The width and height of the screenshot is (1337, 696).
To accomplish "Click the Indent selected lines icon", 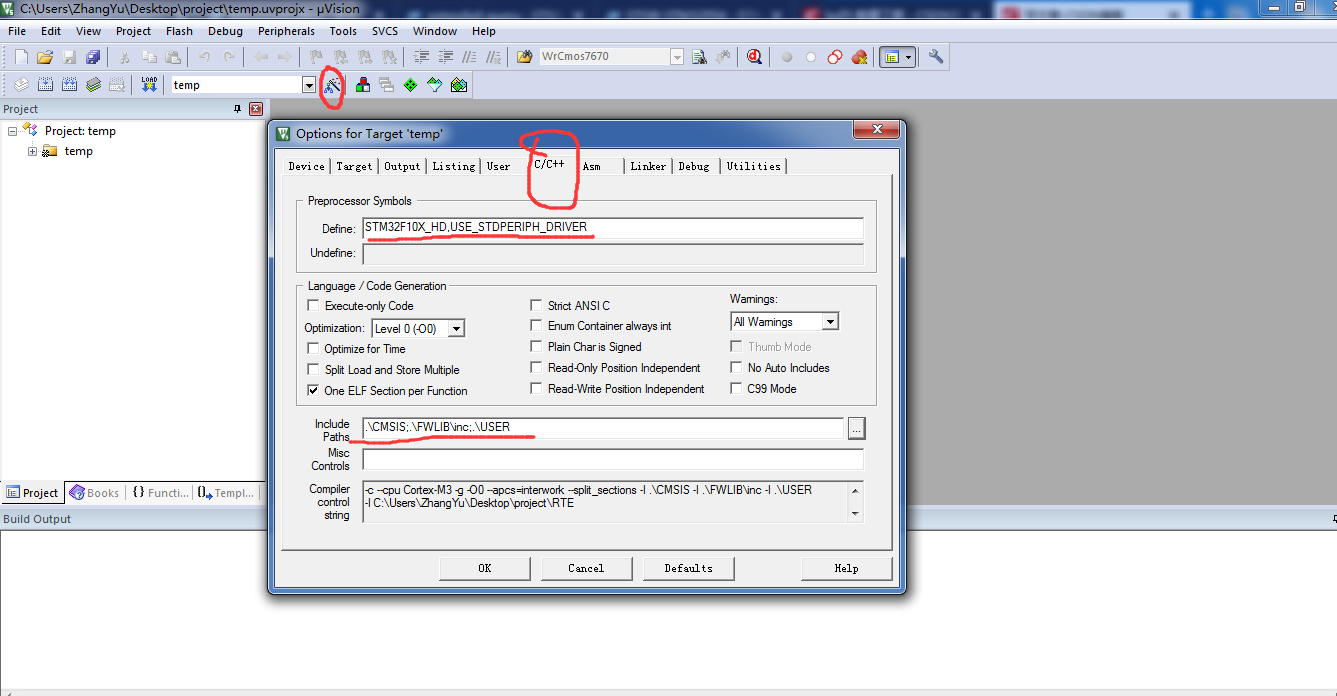I will coord(421,57).
